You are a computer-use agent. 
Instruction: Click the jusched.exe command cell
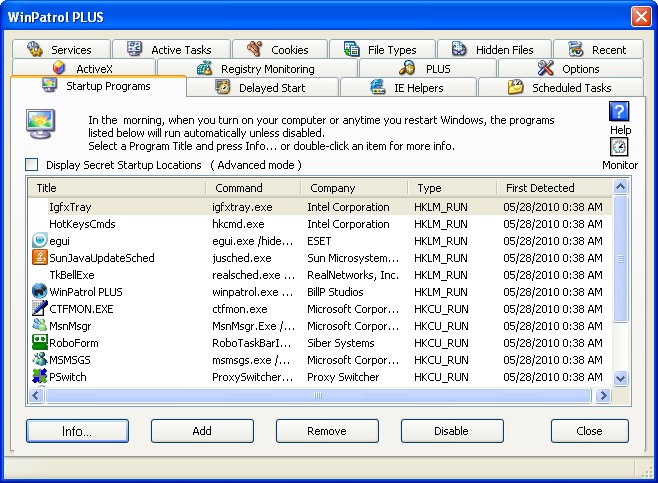pos(242,258)
